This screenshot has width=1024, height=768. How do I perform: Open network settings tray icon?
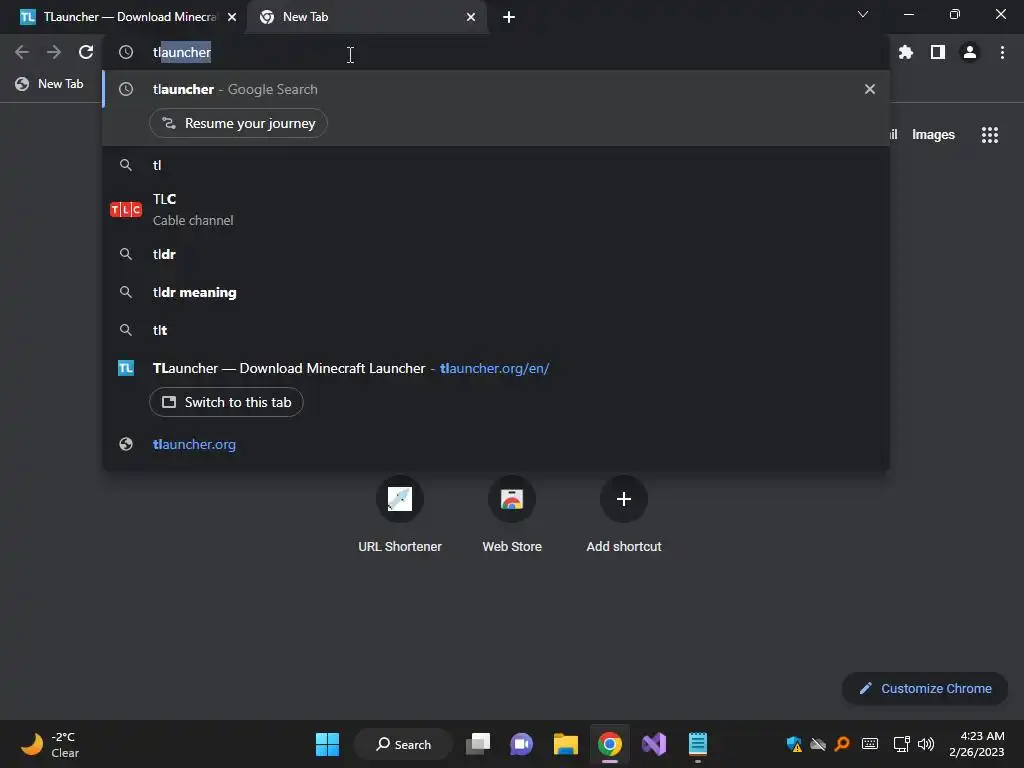pyautogui.click(x=901, y=744)
